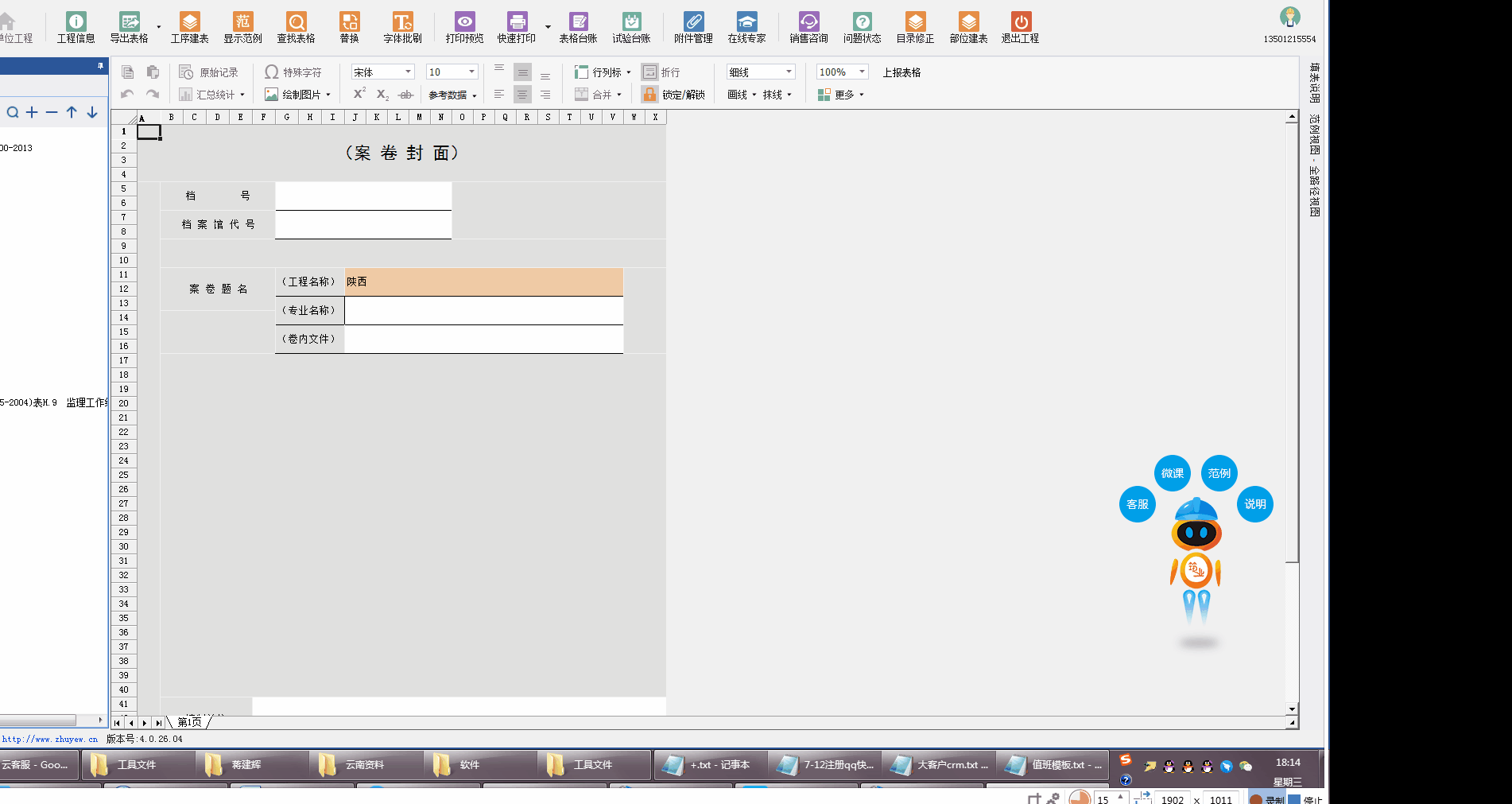Switch to the 第1页 sheet tab

(189, 722)
